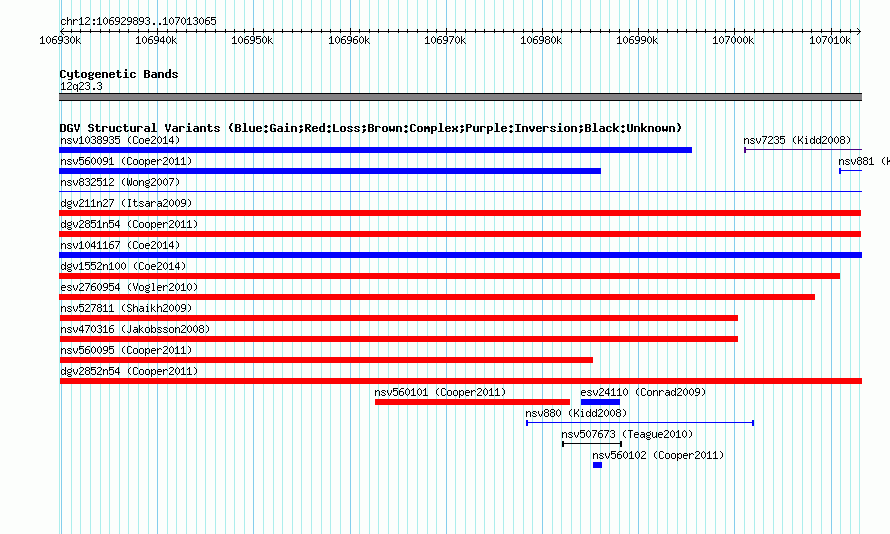Click the Cytogenetic Bands track title
Screen dimensions: 890x534
point(119,74)
